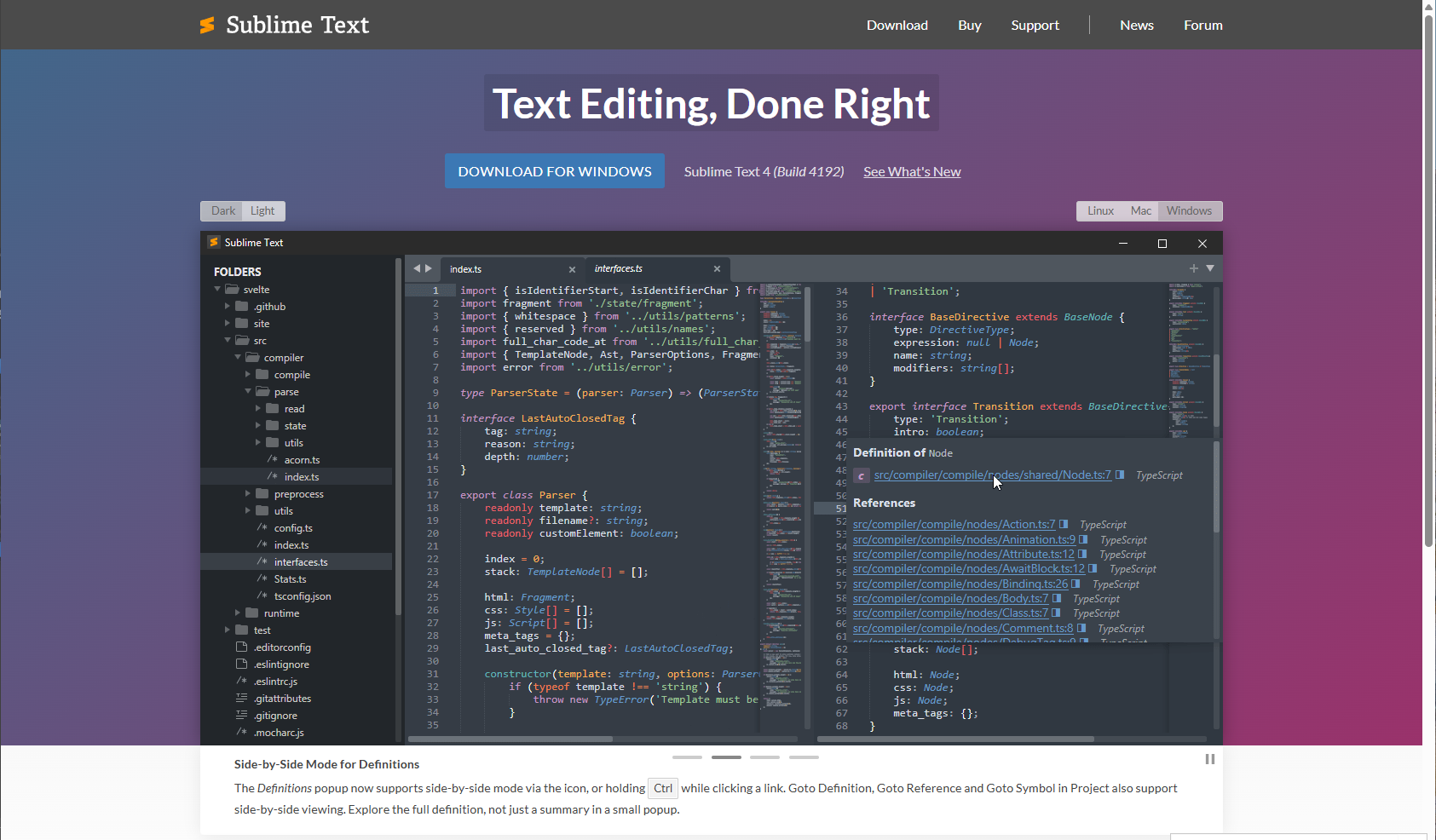Screen dimensions: 1436x840
Task: Expand the compile folder arrow
Action: [x=248, y=375]
